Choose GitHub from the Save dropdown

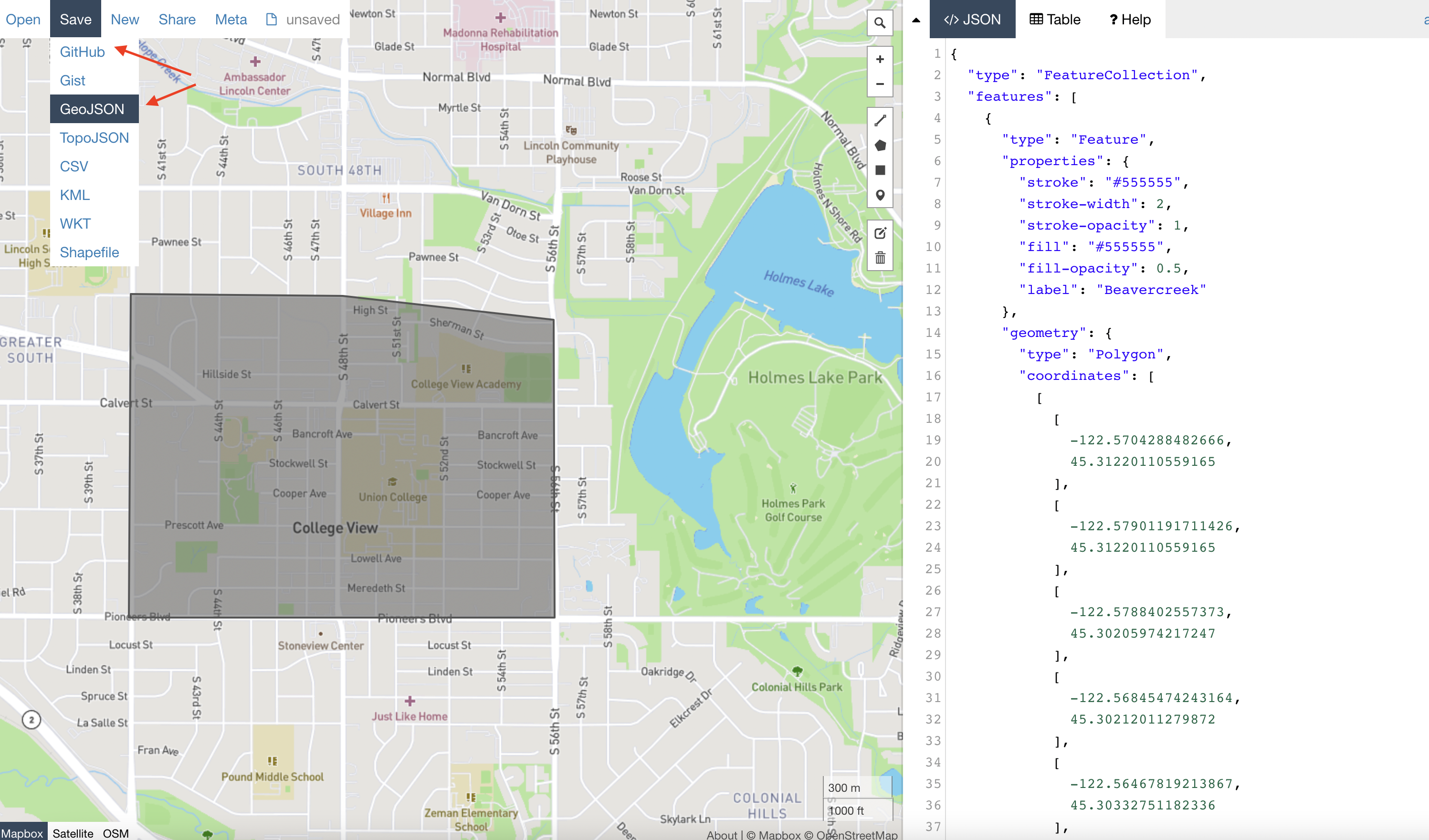coord(82,52)
